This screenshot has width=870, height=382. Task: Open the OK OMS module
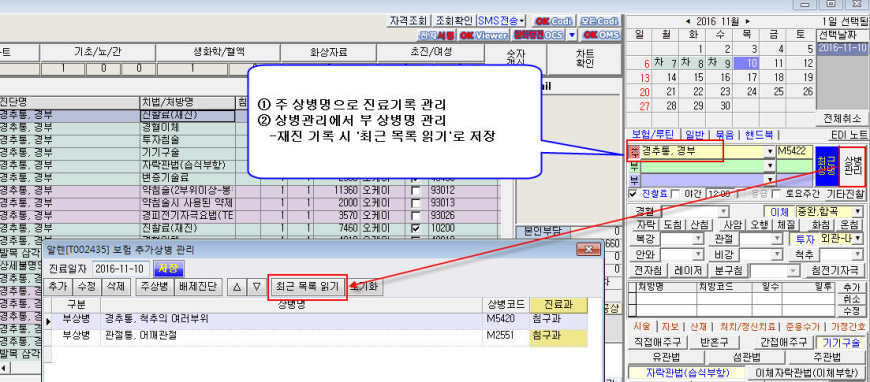coord(600,35)
